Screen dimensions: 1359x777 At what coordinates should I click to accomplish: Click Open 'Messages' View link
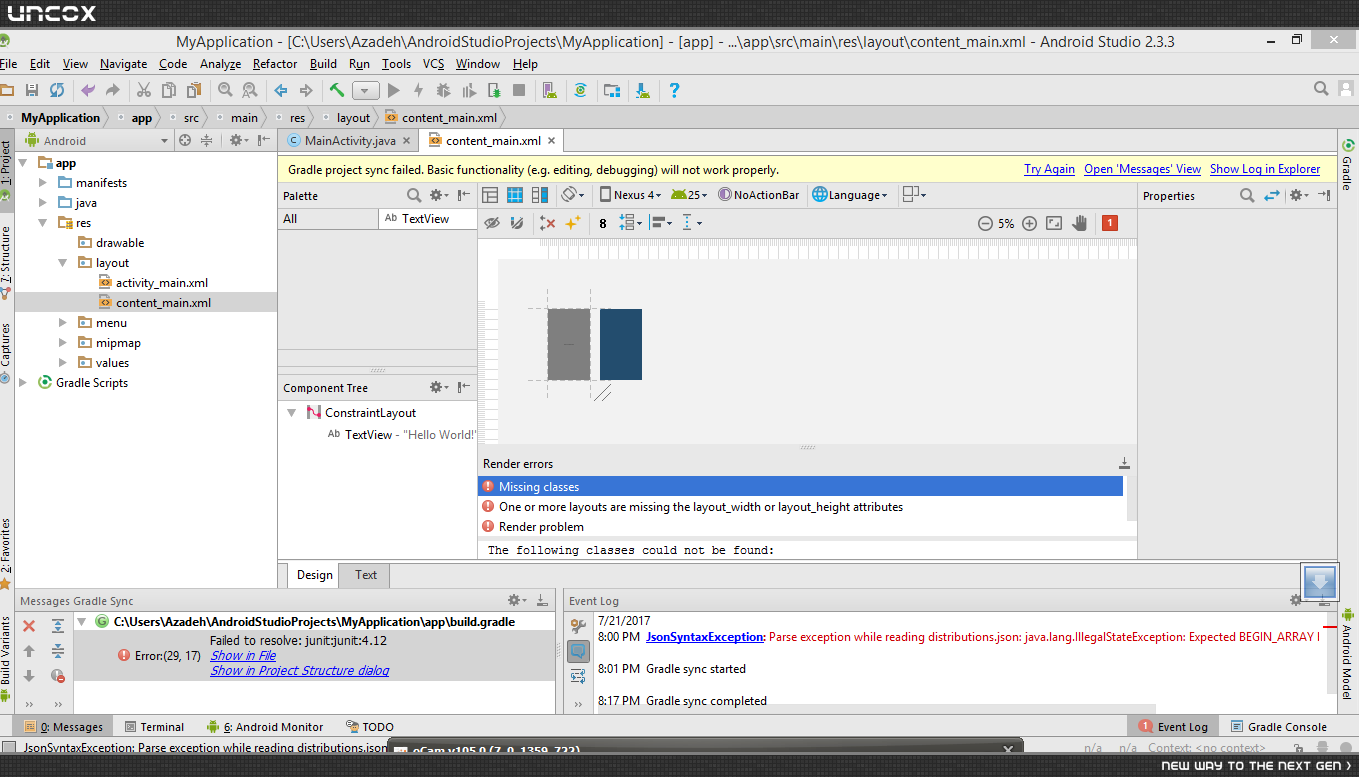tap(1142, 169)
